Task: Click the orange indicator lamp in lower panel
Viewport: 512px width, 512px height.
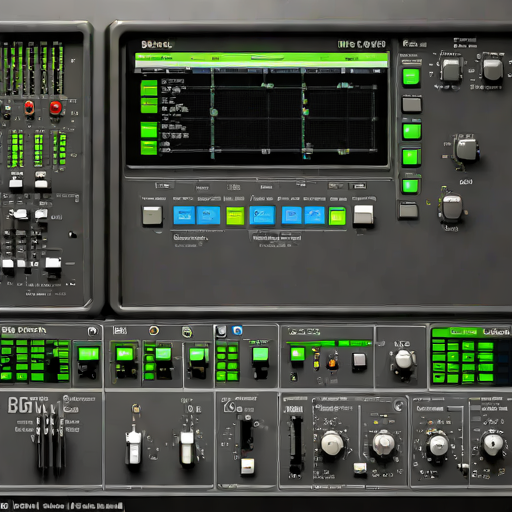Action: pos(332,362)
